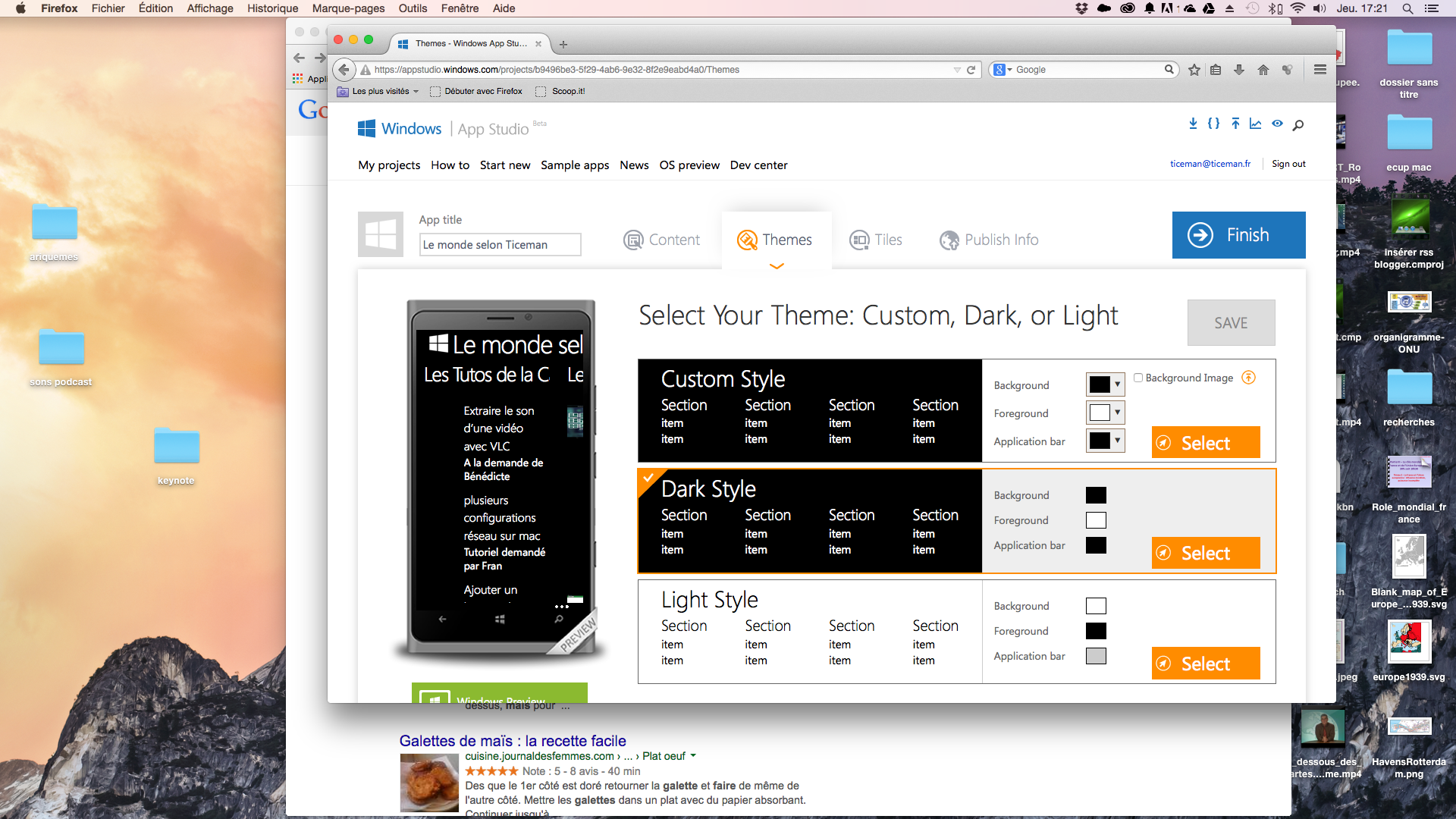Screen dimensions: 1456x819
Task: Open the Affichage menu in menu bar
Action: (210, 8)
